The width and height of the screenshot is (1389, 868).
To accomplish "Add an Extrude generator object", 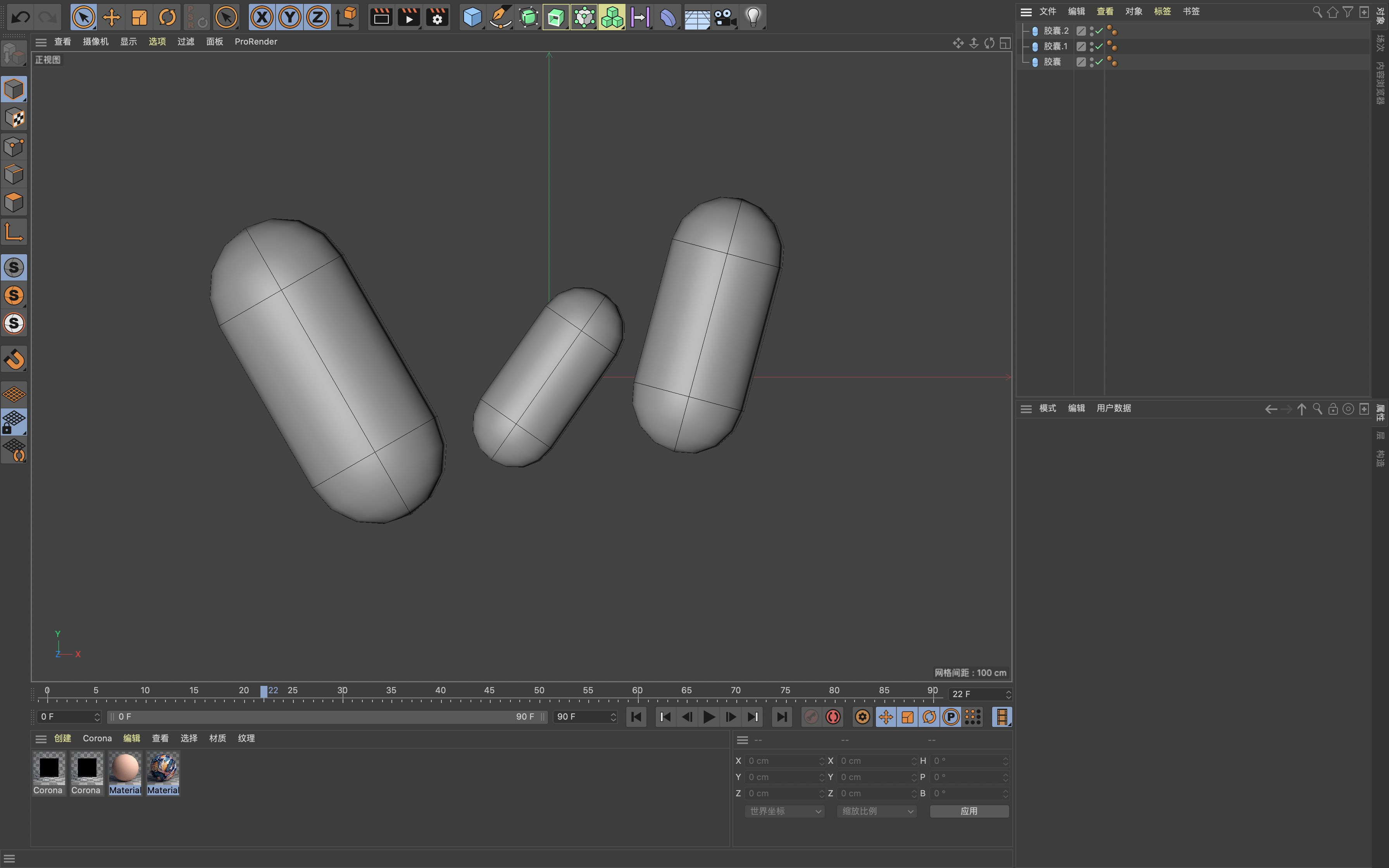I will (556, 17).
